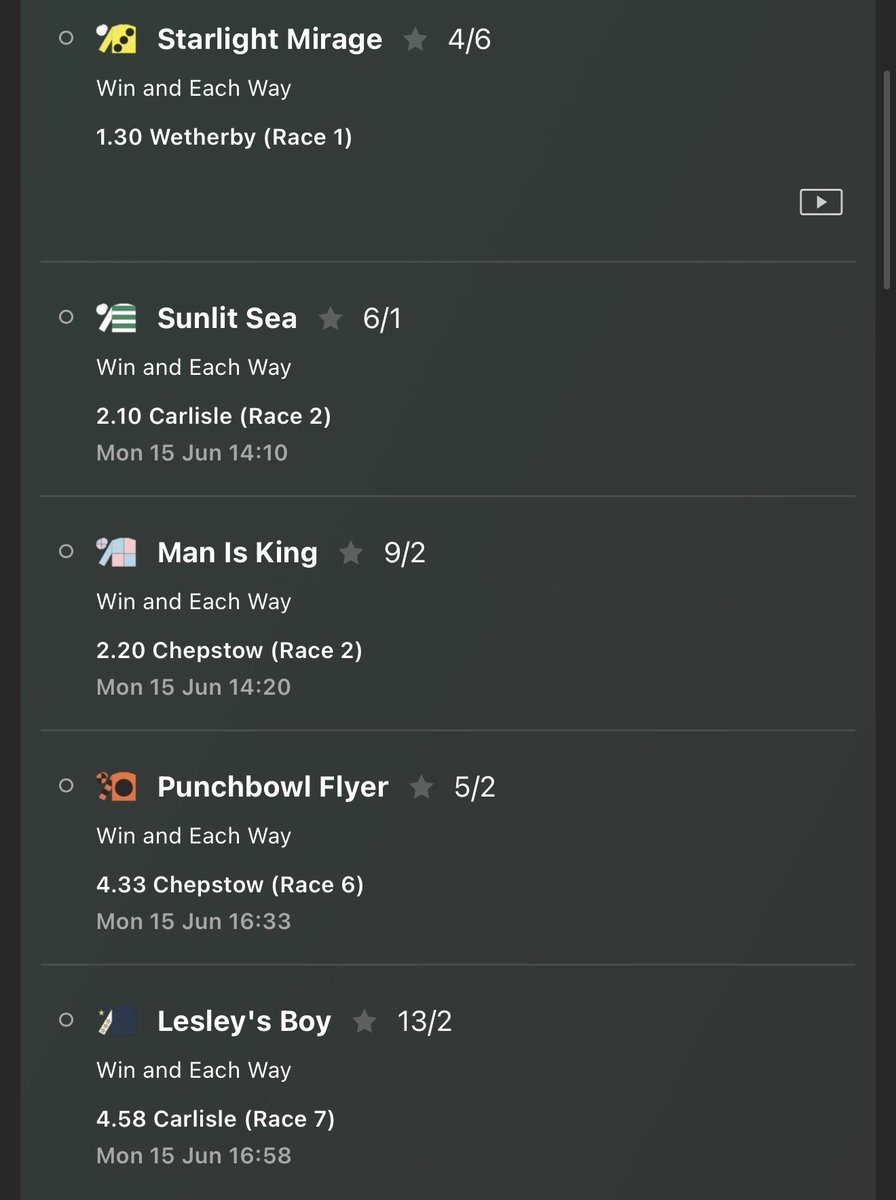Tap the star beside Lesley's Boy

pyautogui.click(x=364, y=1022)
